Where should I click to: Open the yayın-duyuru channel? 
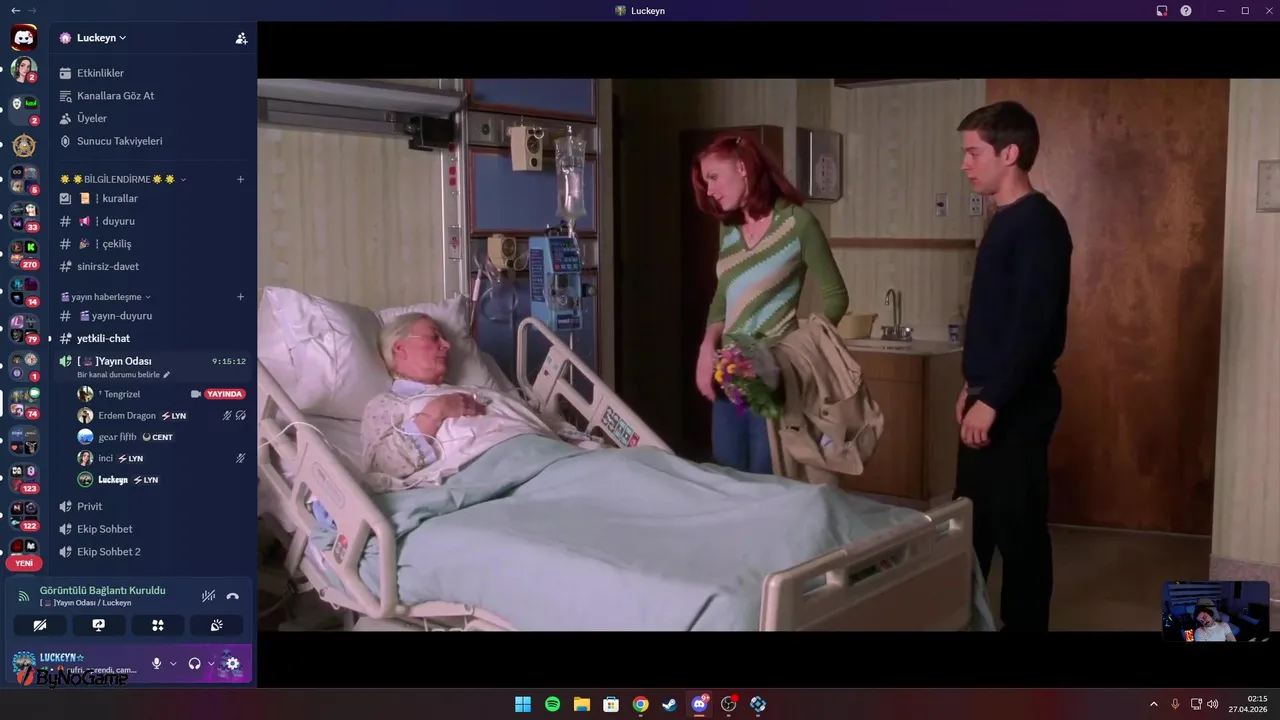pyautogui.click(x=153, y=316)
